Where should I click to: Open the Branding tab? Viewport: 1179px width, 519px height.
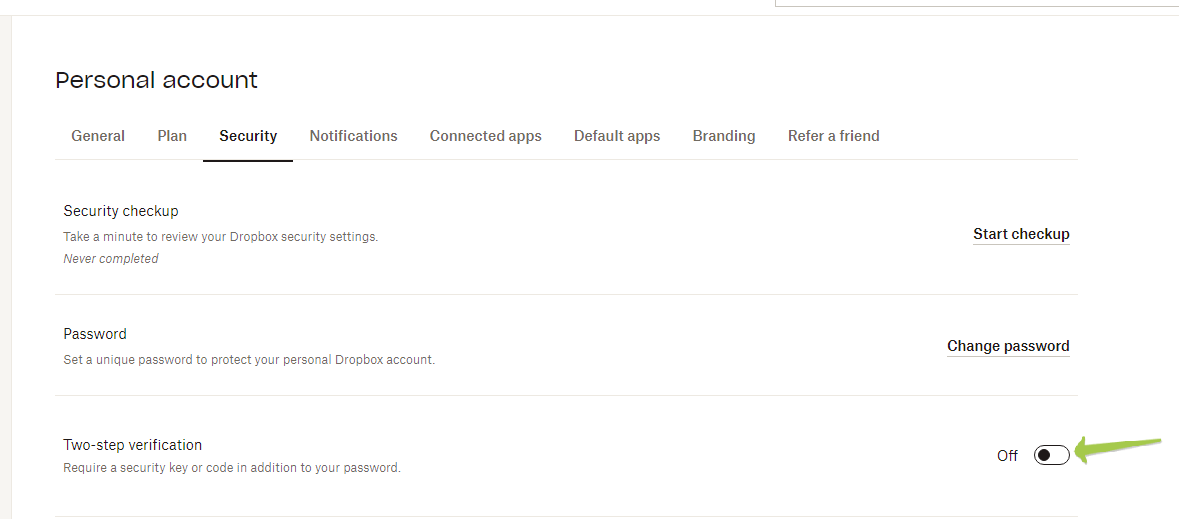[x=724, y=136]
